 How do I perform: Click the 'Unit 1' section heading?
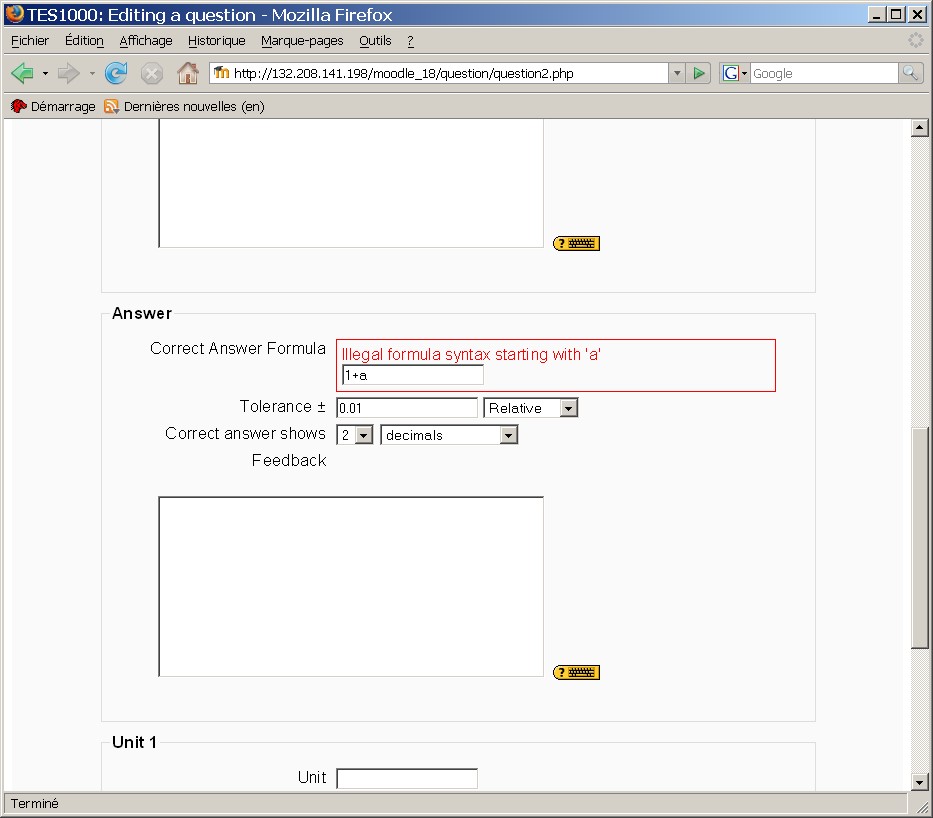(134, 742)
